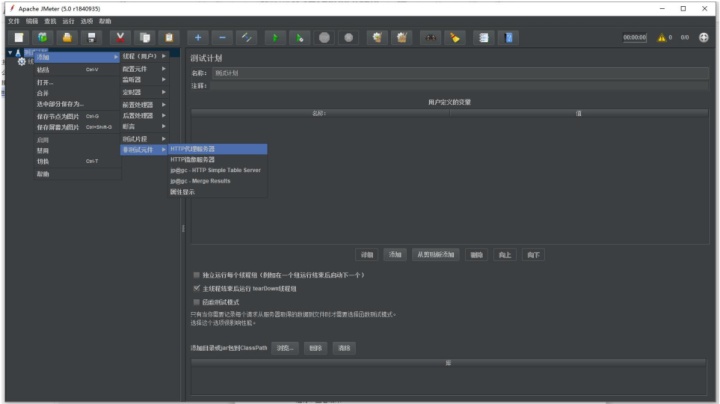This screenshot has height=404, width=720.
Task: Click 浏览... button beside ClassPath
Action: [285, 348]
